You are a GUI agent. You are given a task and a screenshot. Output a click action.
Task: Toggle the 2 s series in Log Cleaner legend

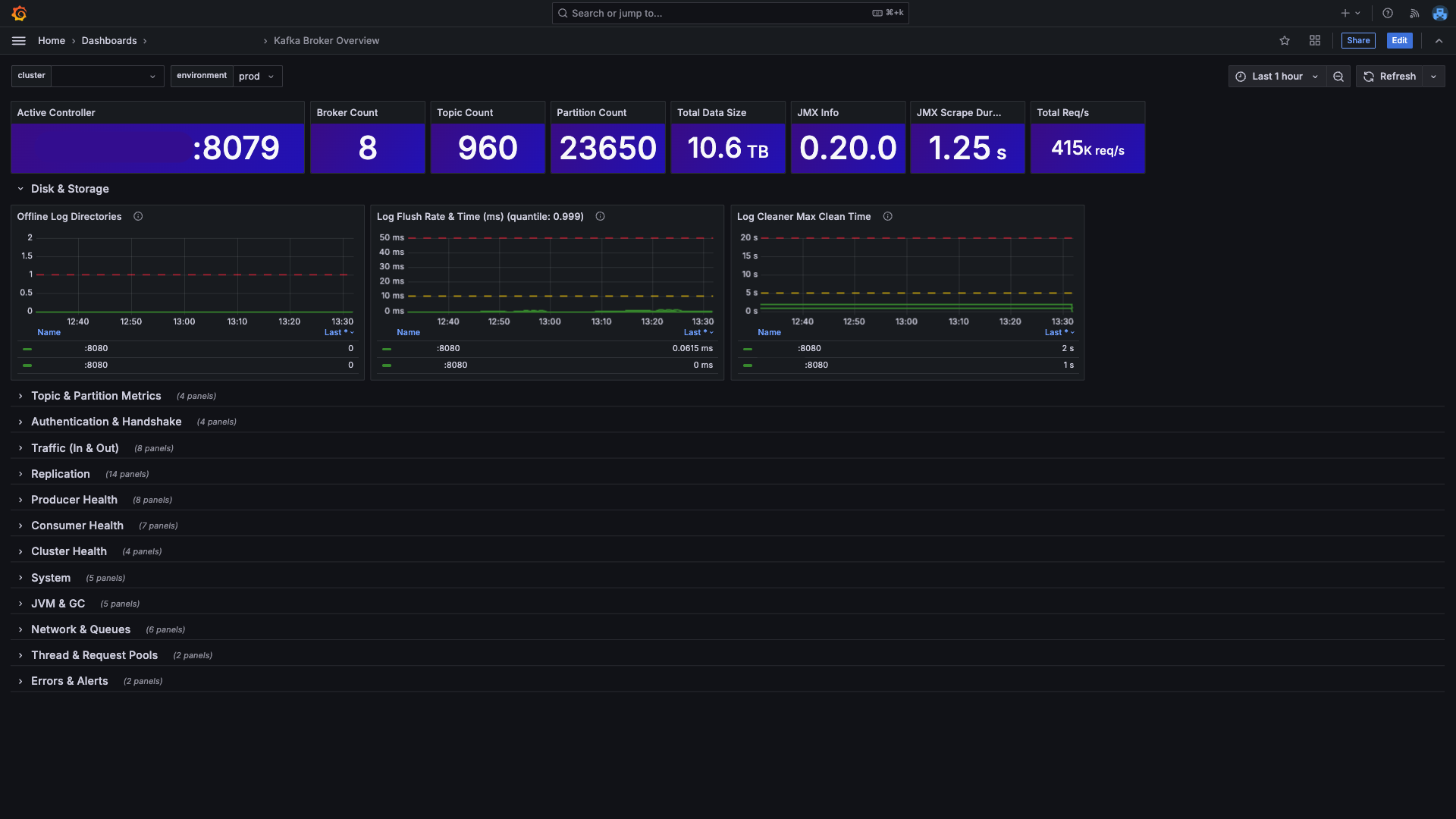809,349
